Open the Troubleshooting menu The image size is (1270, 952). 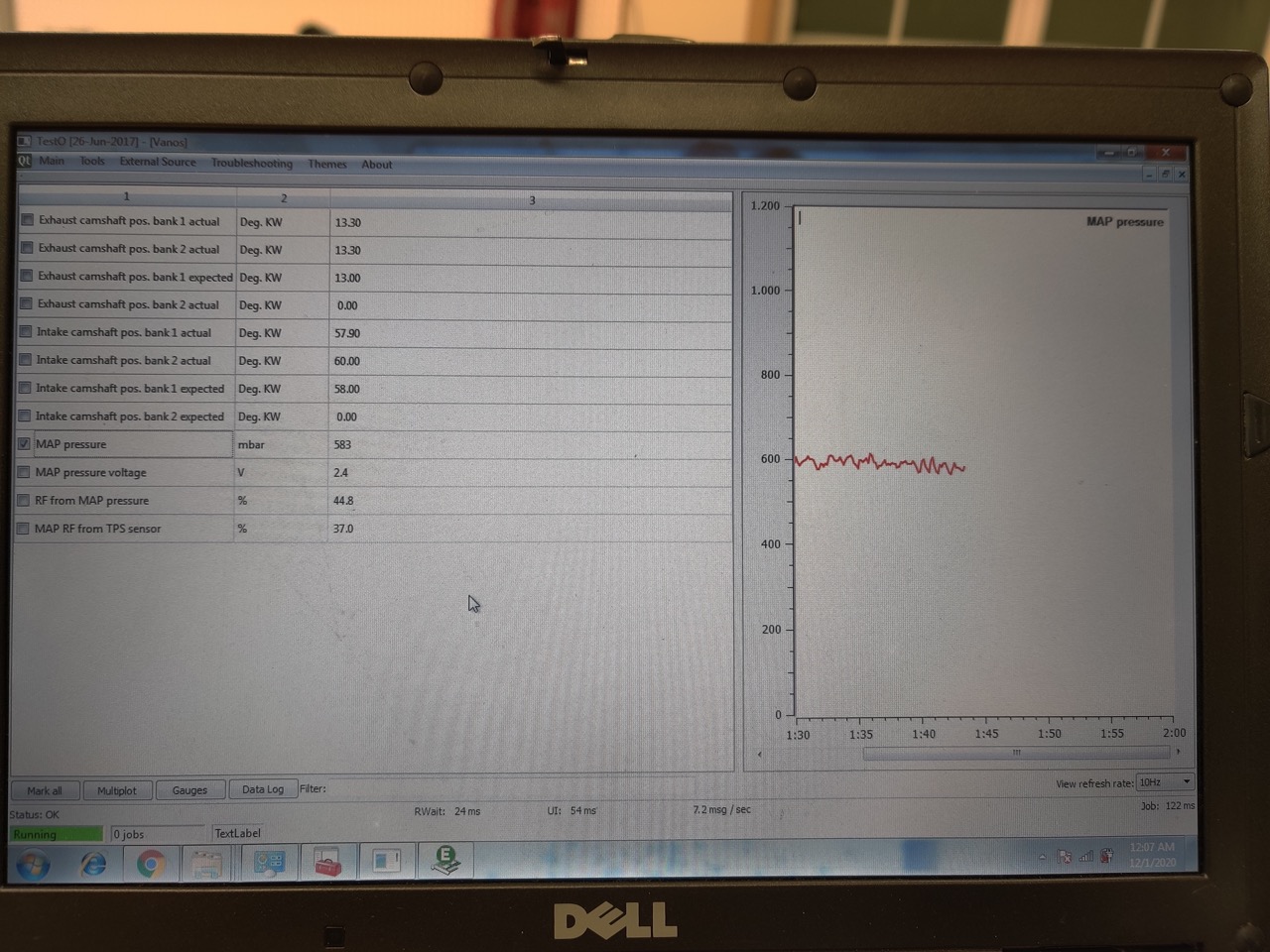252,164
